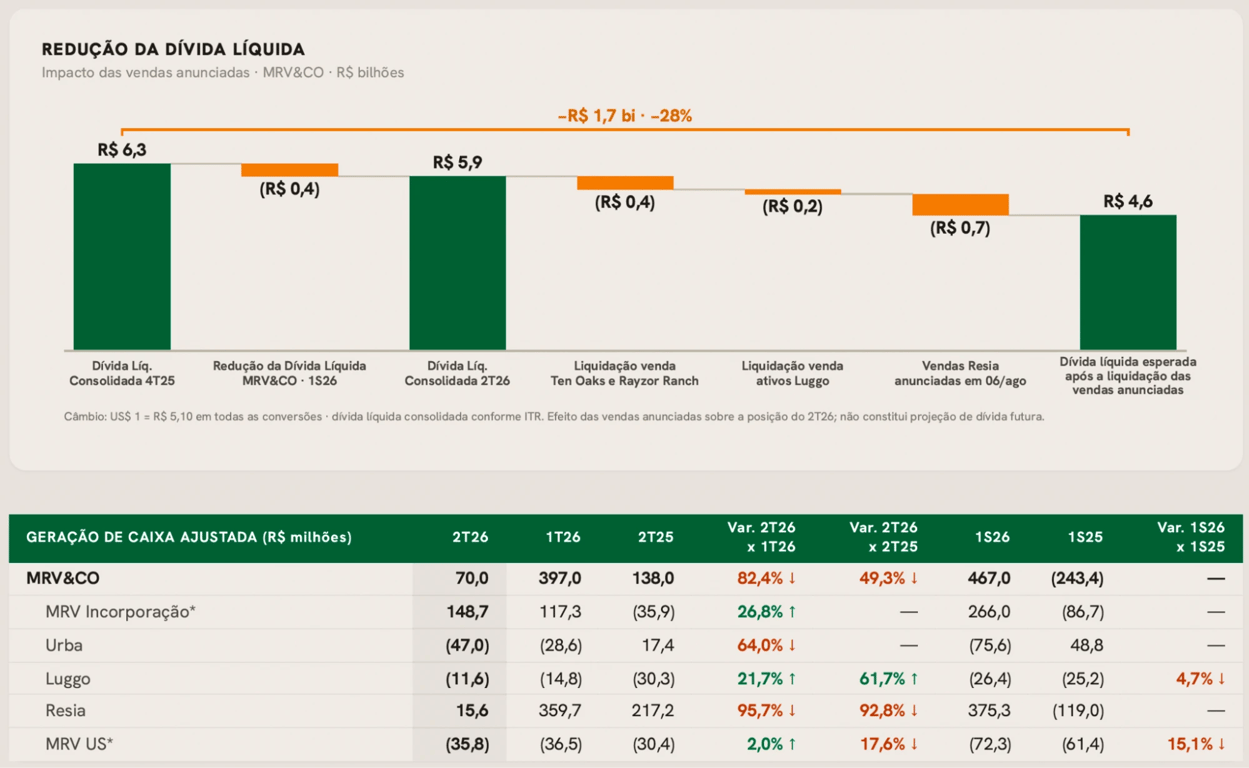Click the 'Var. 2T26 x 1T26' column header
This screenshot has height=768, width=1249.
pos(760,538)
